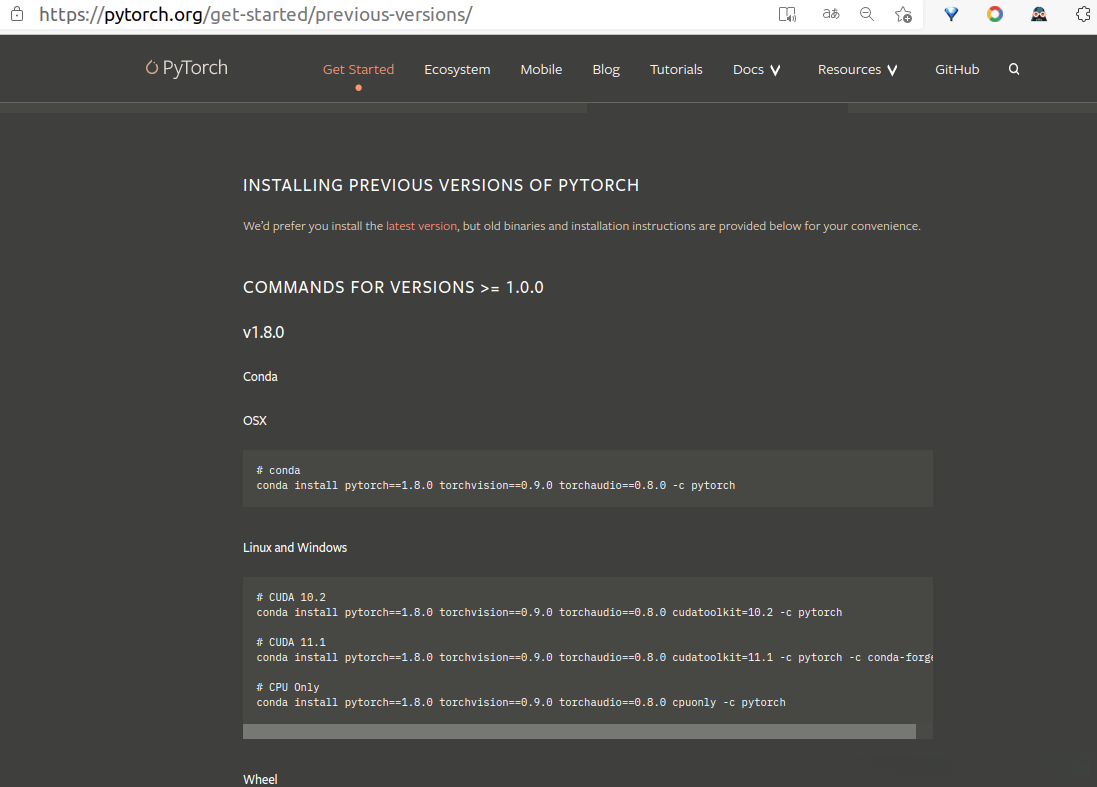The image size is (1097, 787).
Task: Click the PyTorch logo
Action: [x=187, y=68]
